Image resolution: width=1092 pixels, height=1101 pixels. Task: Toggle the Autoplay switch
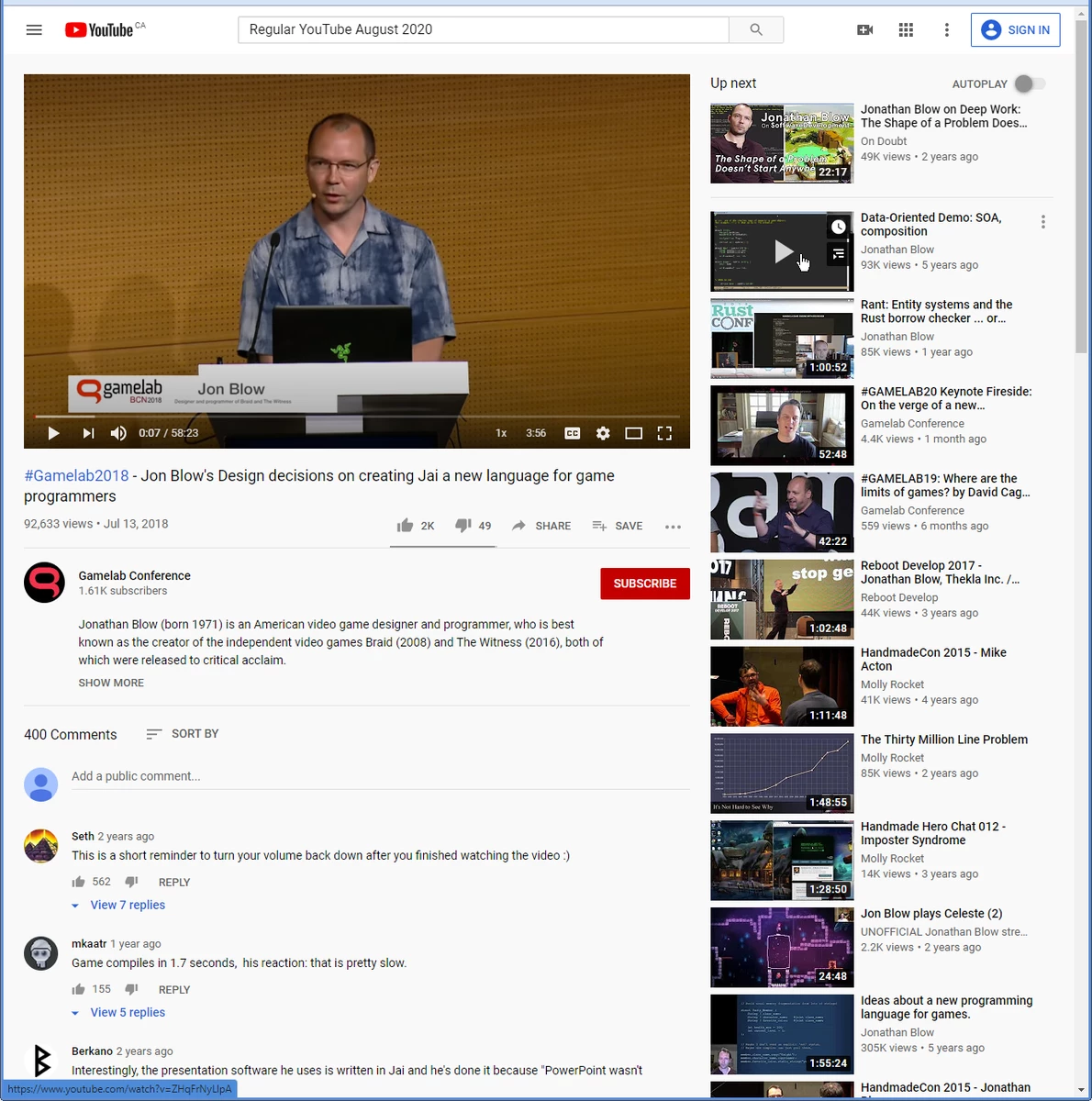point(1029,83)
